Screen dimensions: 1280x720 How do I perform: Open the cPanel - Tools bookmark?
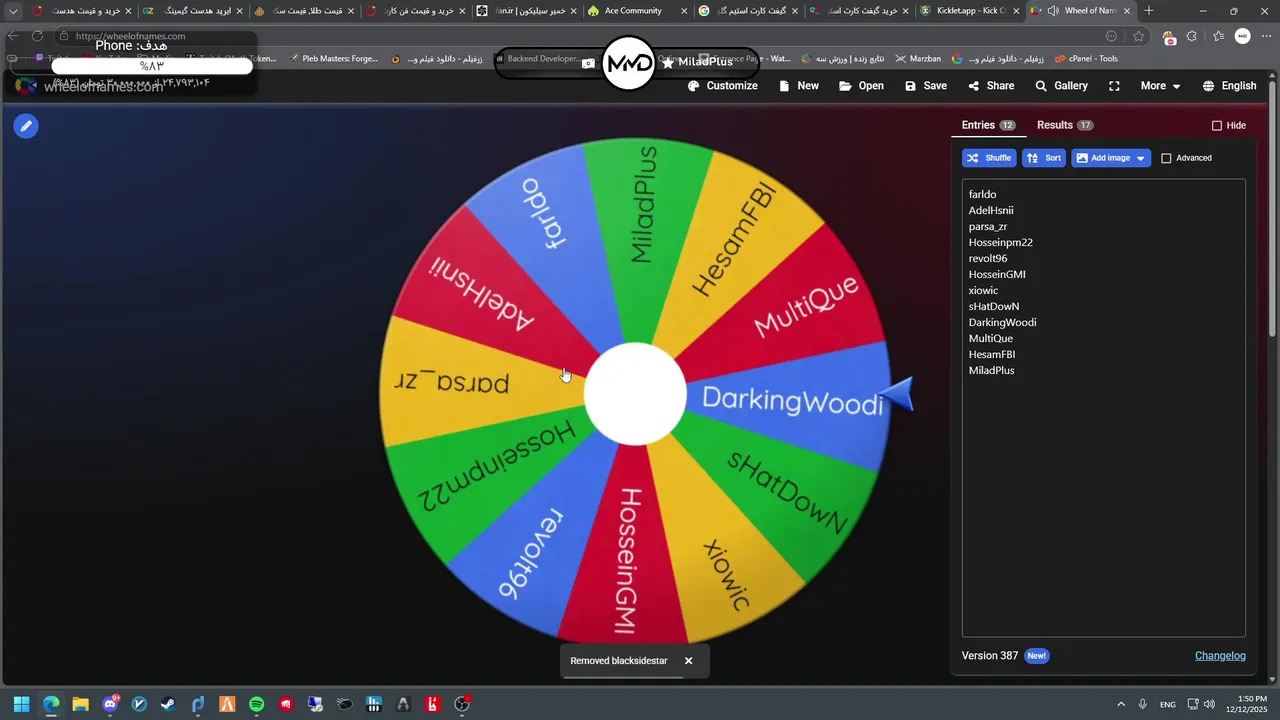tap(1086, 59)
